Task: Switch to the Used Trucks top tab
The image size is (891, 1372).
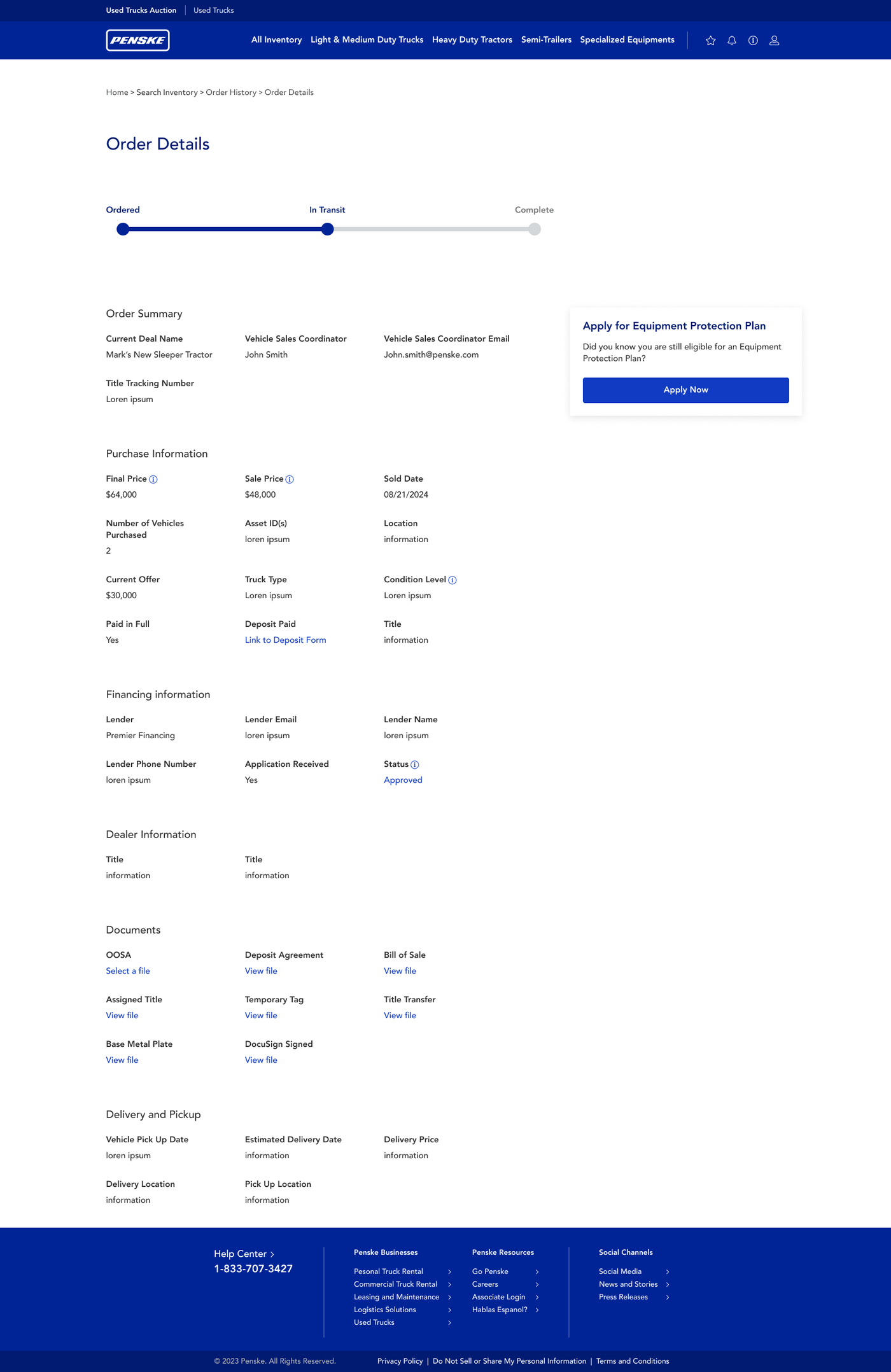Action: [x=214, y=10]
